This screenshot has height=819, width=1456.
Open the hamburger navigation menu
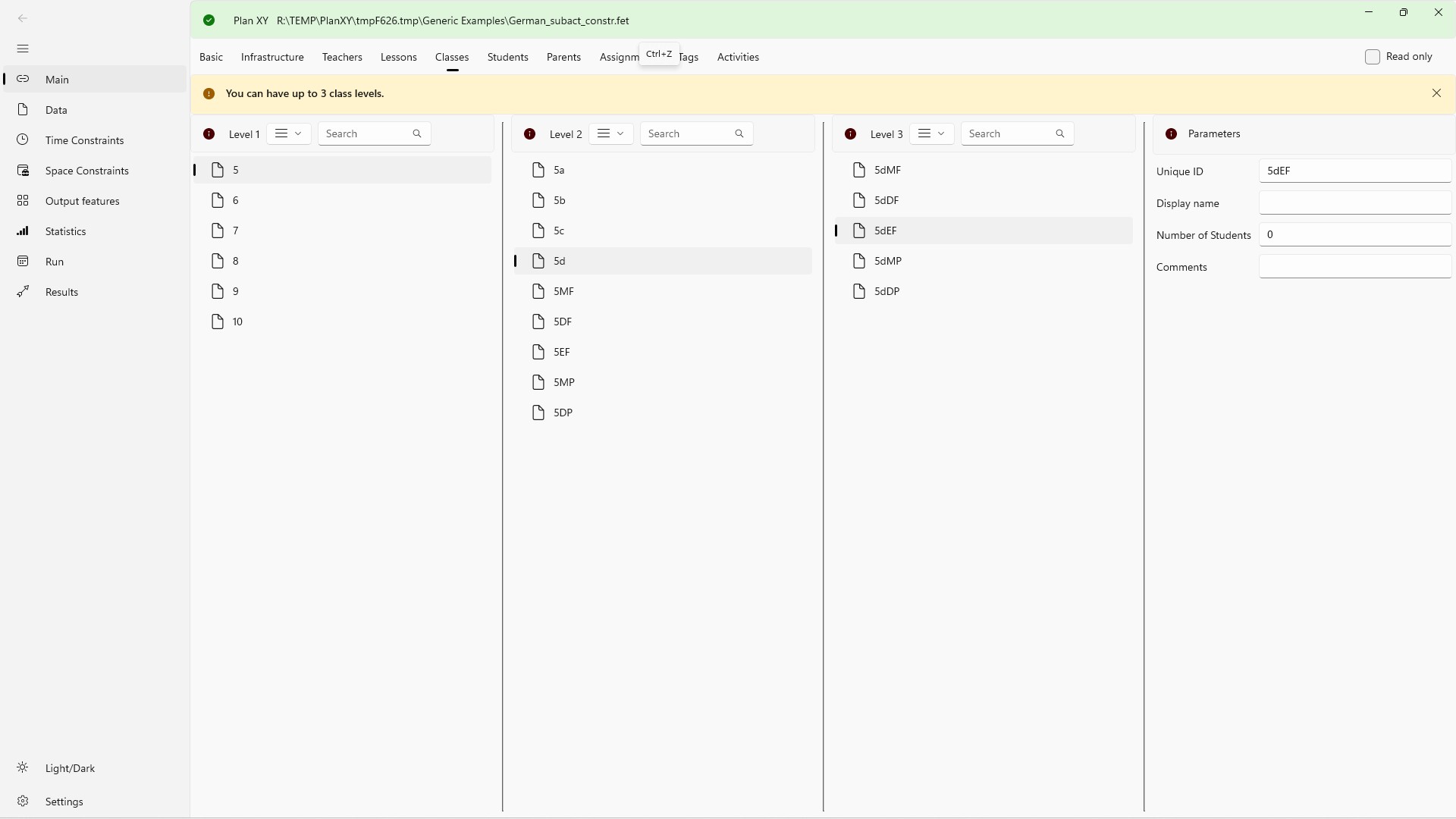(x=23, y=49)
